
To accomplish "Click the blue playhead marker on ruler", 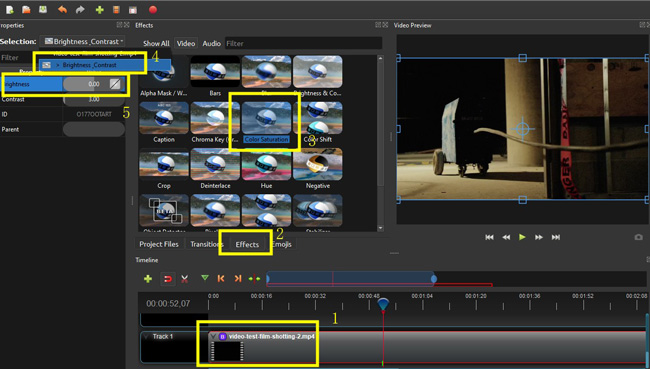I will [x=383, y=304].
